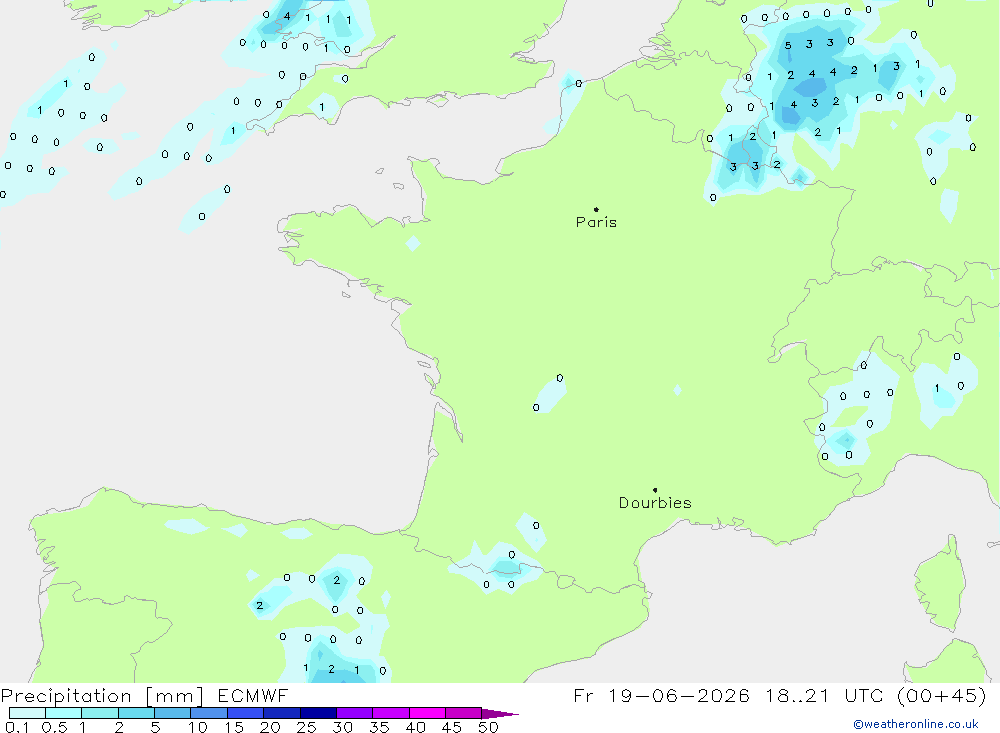Open the ©weatheronline.co.uk link
1000x733 pixels.
pyautogui.click(x=916, y=724)
